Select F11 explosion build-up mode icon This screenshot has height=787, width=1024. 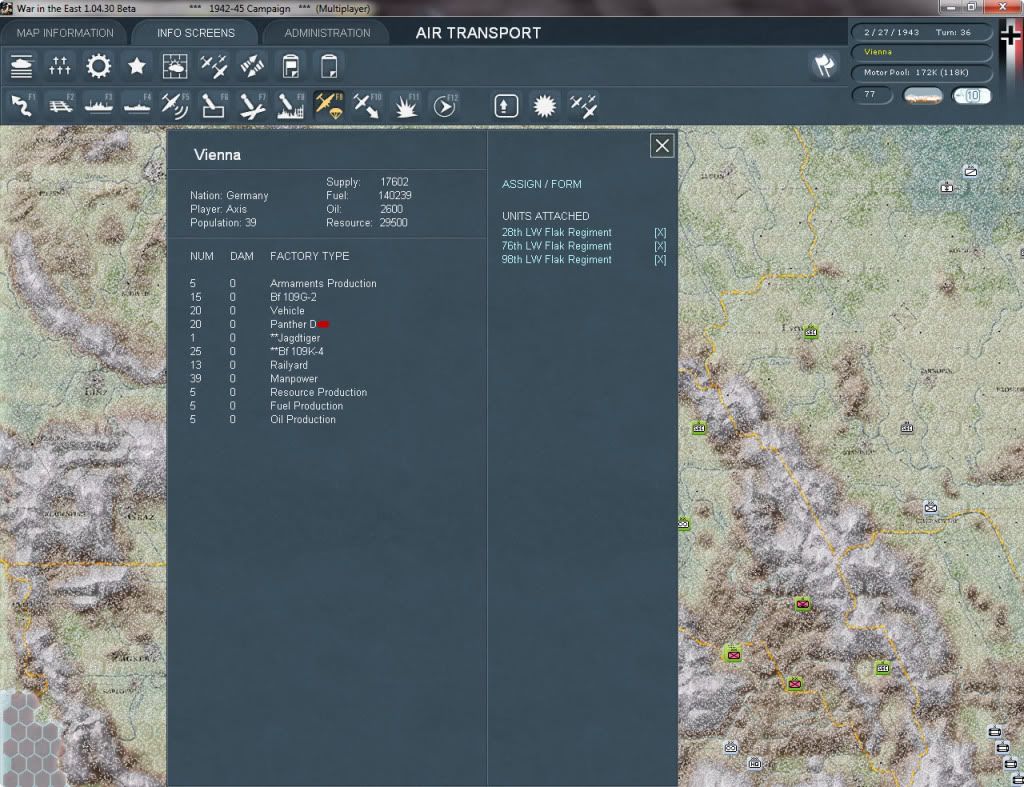406,105
